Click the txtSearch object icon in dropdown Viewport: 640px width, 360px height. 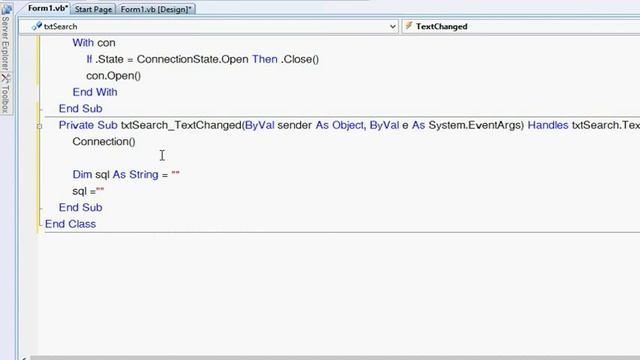(37, 27)
